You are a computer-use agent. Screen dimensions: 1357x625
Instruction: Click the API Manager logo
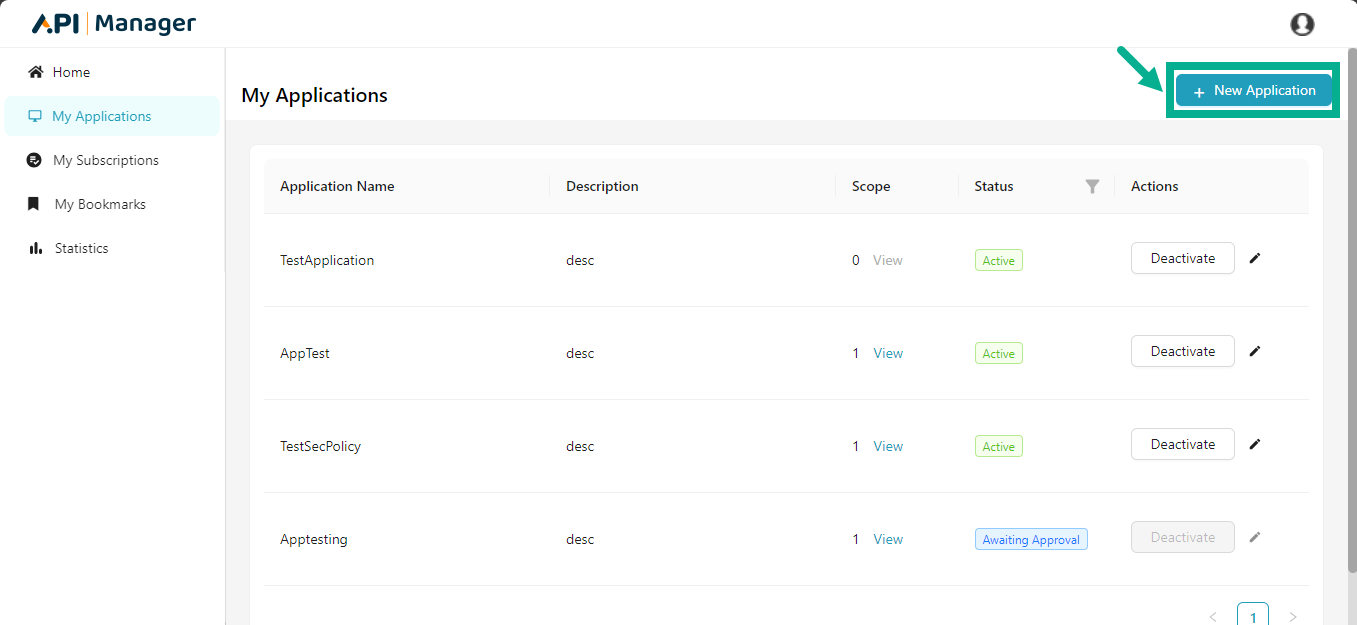tap(114, 24)
